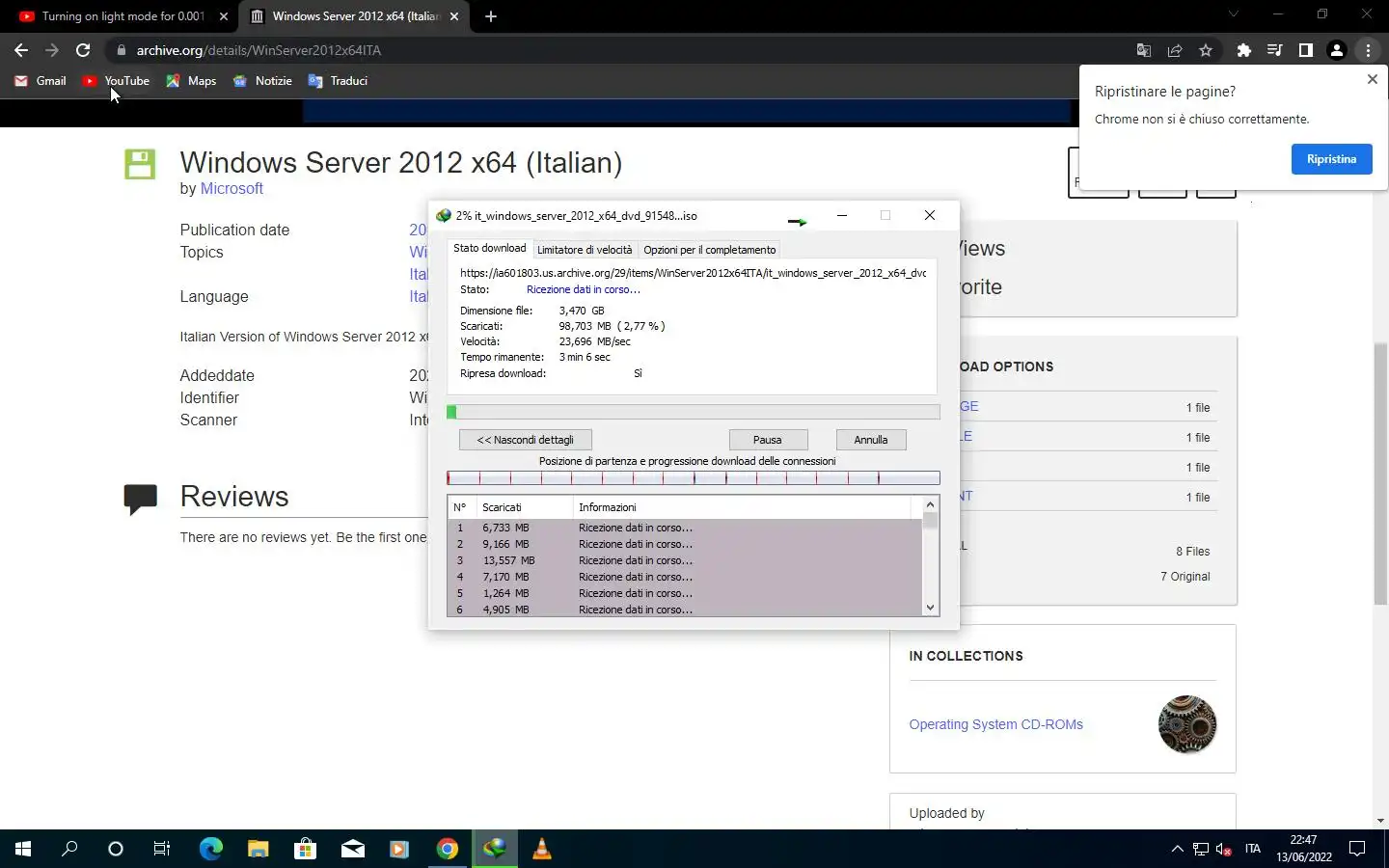
Task: Click the address bar URL
Action: pyautogui.click(x=259, y=50)
